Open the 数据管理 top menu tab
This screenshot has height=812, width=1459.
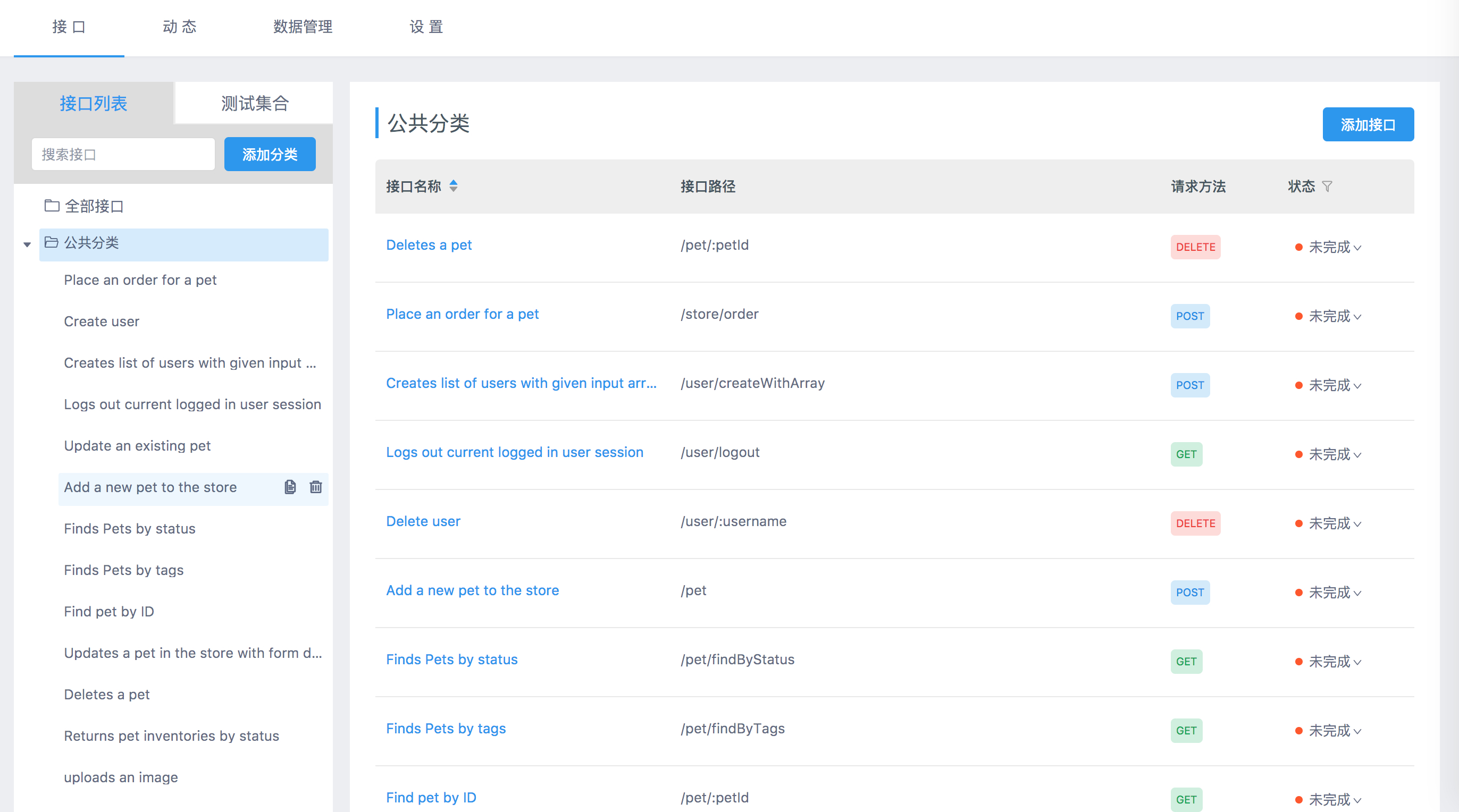(303, 27)
